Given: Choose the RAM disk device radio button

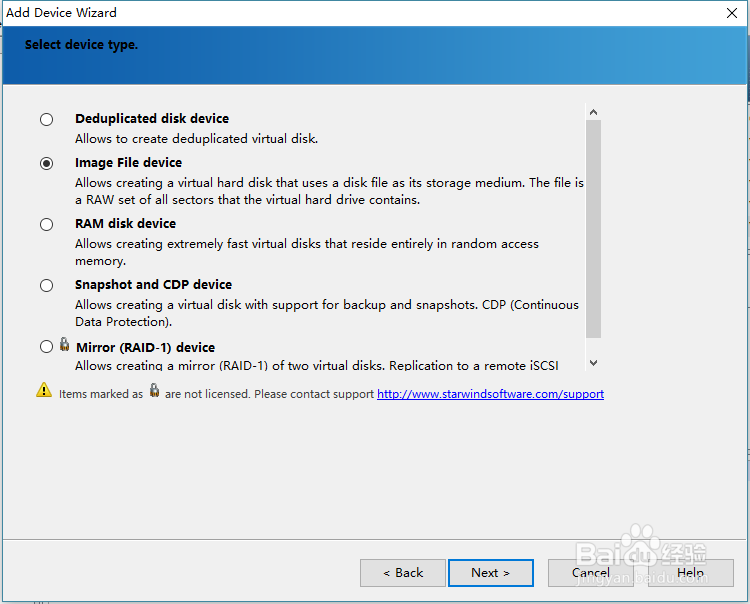Looking at the screenshot, I should pyautogui.click(x=47, y=225).
